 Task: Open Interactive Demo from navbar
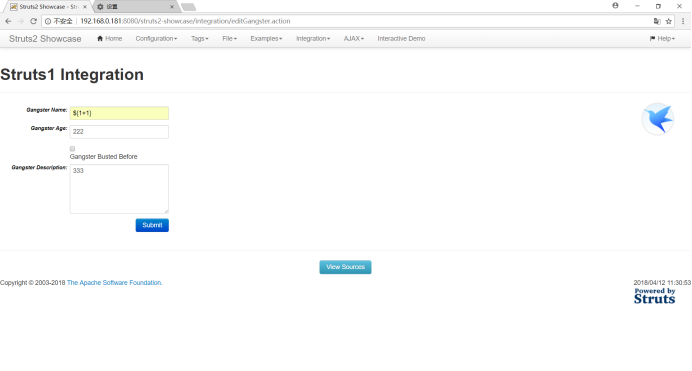coord(401,39)
